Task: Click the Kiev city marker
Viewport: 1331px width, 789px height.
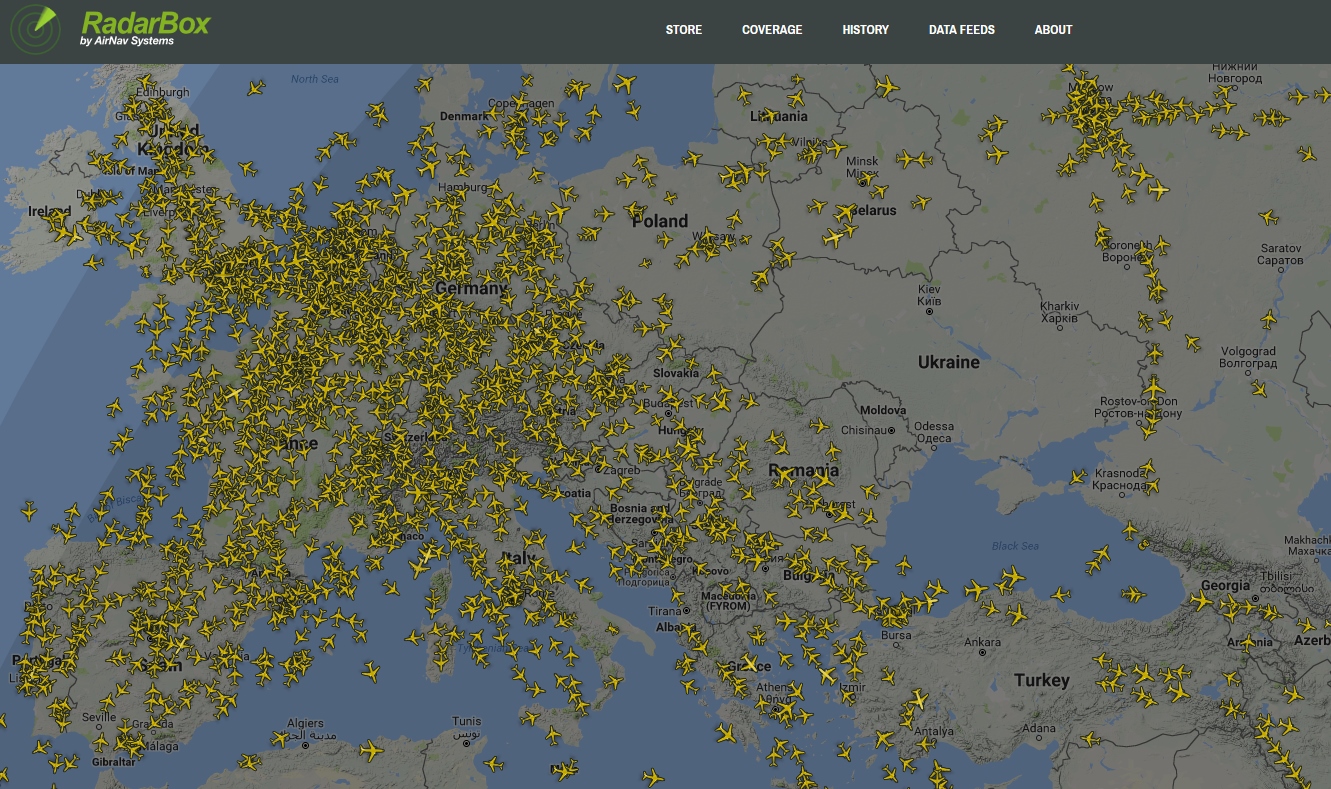Action: (929, 312)
